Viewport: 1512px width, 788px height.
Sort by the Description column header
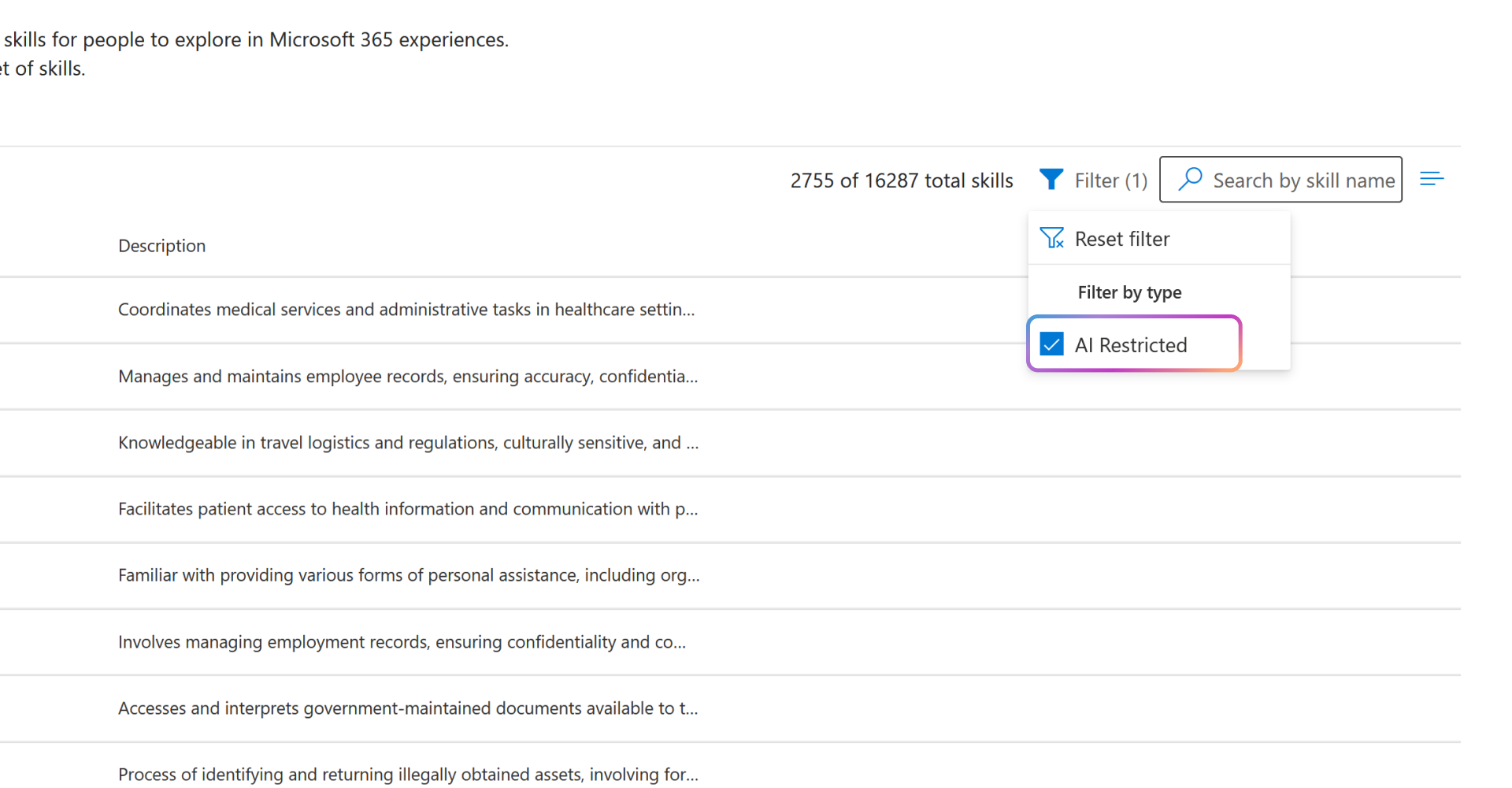(161, 246)
